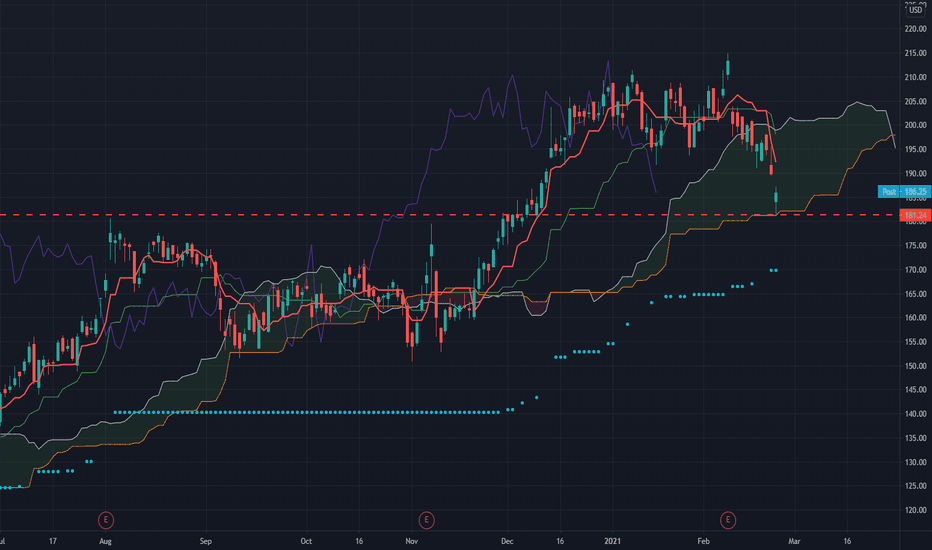Click the 2021 label on time axis

[x=612, y=541]
